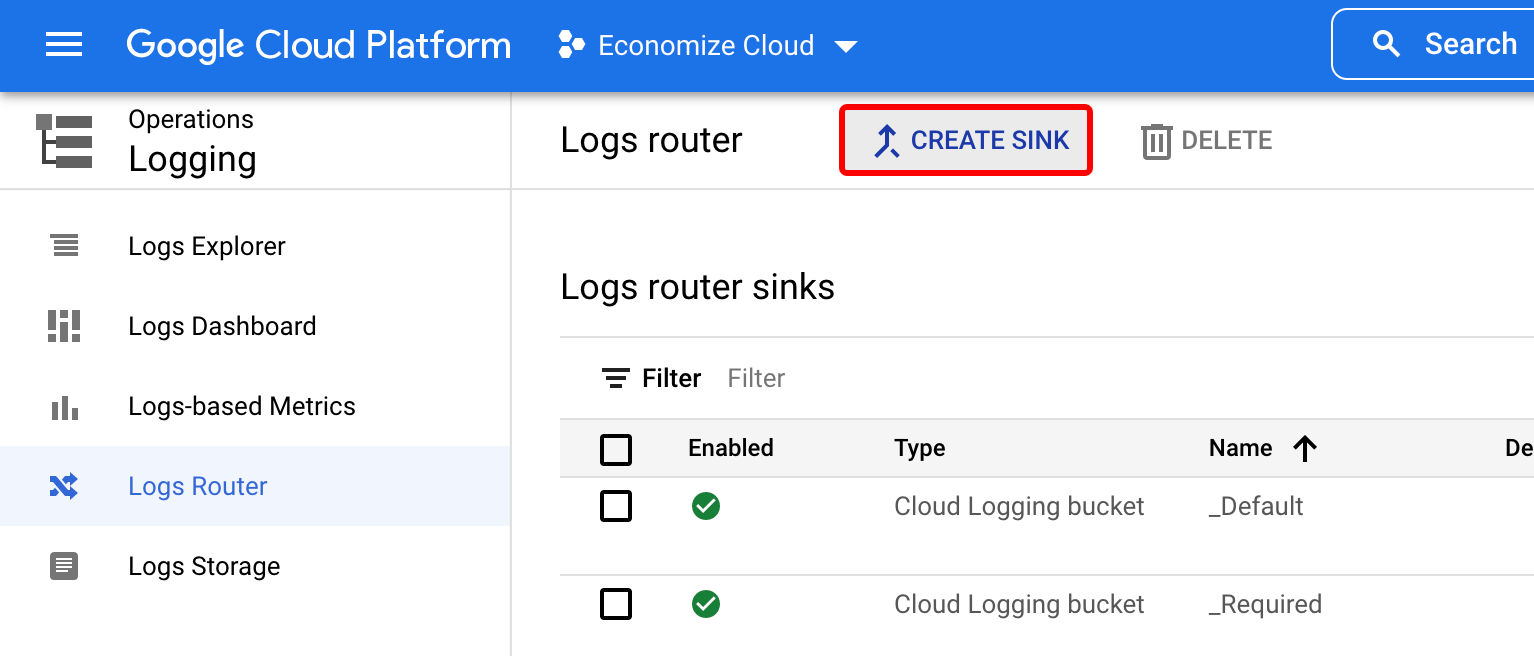Click the Logs-based Metrics bar chart icon
1534x656 pixels.
tap(65, 407)
